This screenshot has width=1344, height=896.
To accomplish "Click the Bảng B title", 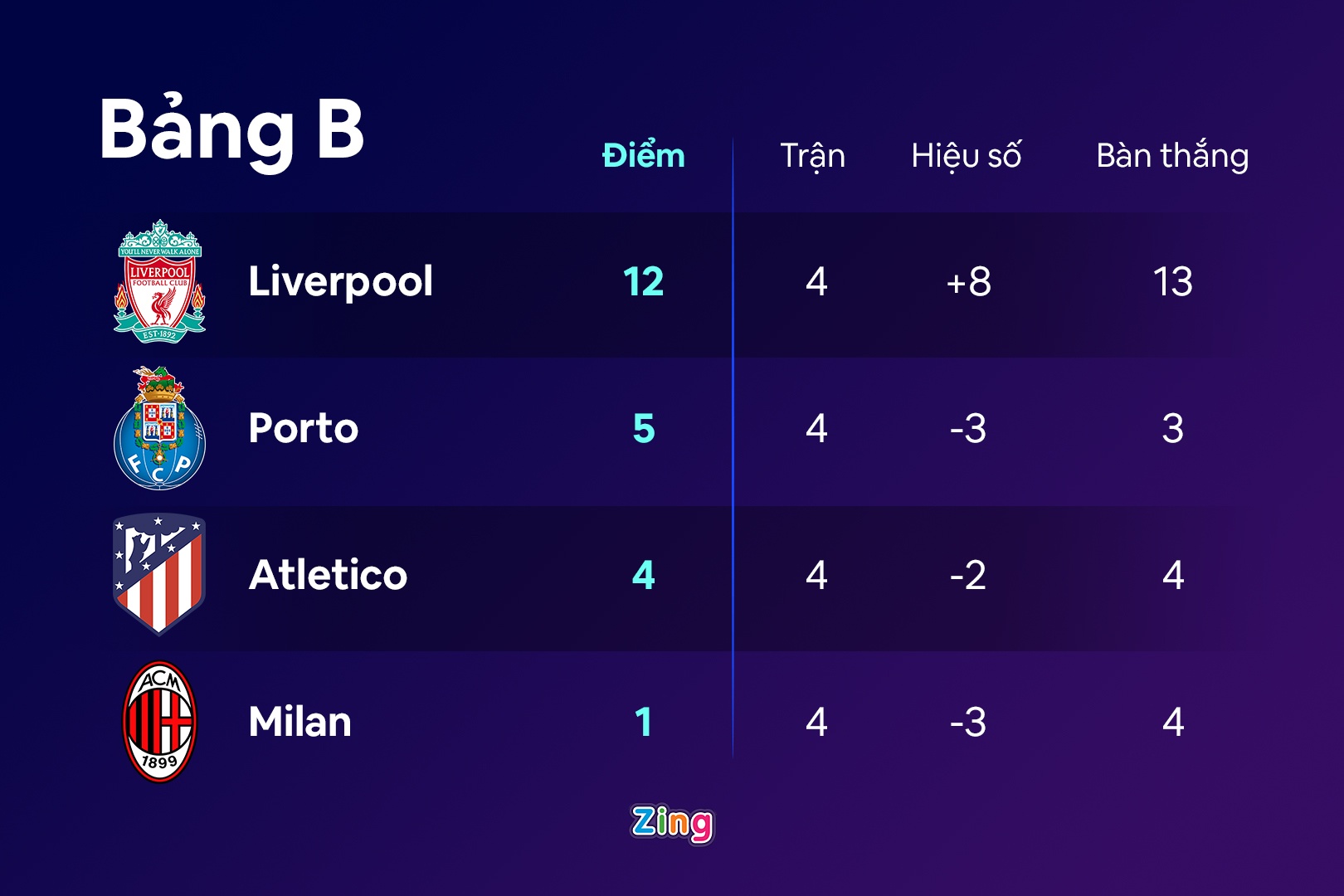I will point(231,129).
